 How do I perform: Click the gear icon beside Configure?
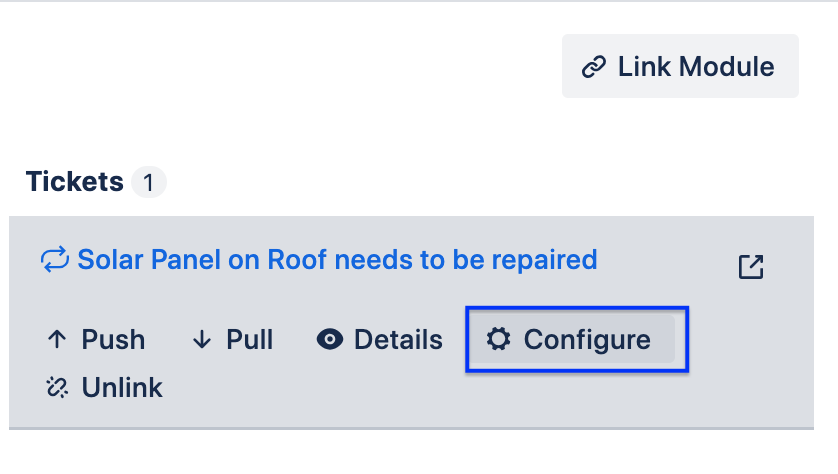click(x=497, y=340)
